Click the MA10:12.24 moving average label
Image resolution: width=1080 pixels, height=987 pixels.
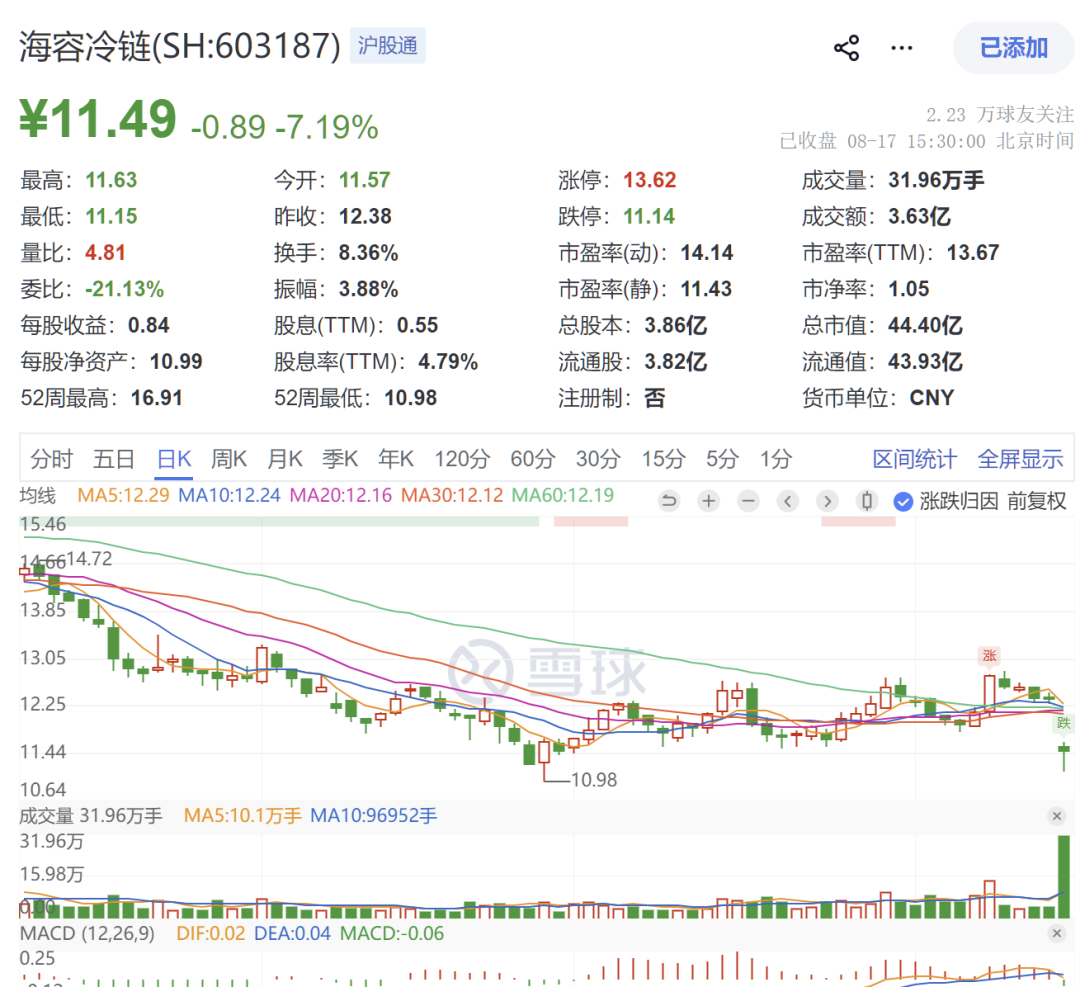[229, 495]
